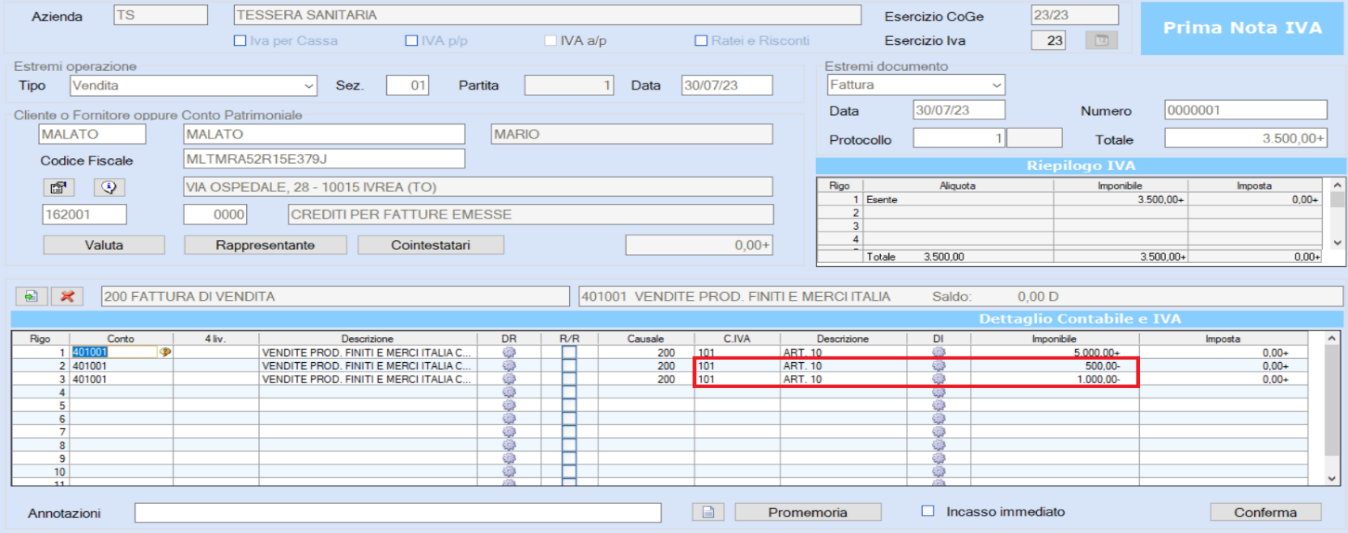Click the note icon next to Annotazioni field

point(708,512)
